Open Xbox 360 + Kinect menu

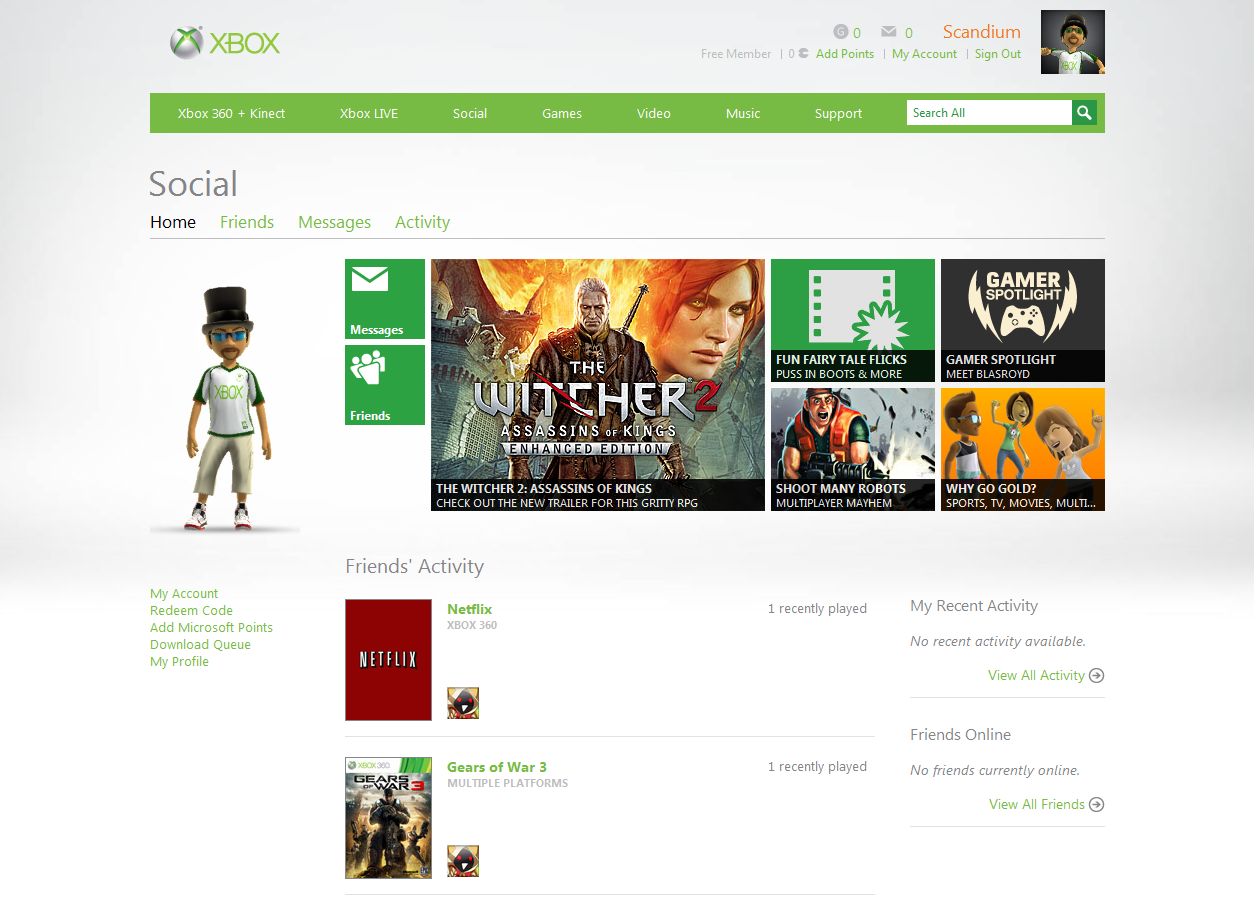point(232,113)
